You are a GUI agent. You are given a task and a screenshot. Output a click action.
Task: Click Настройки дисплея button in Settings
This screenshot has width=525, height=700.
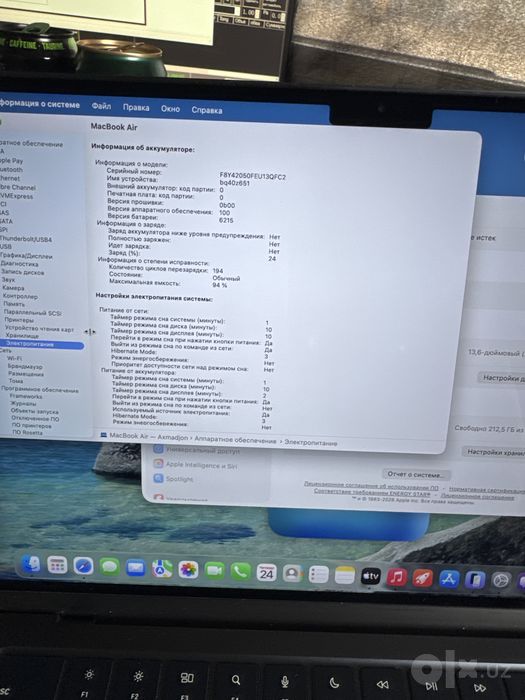point(501,378)
